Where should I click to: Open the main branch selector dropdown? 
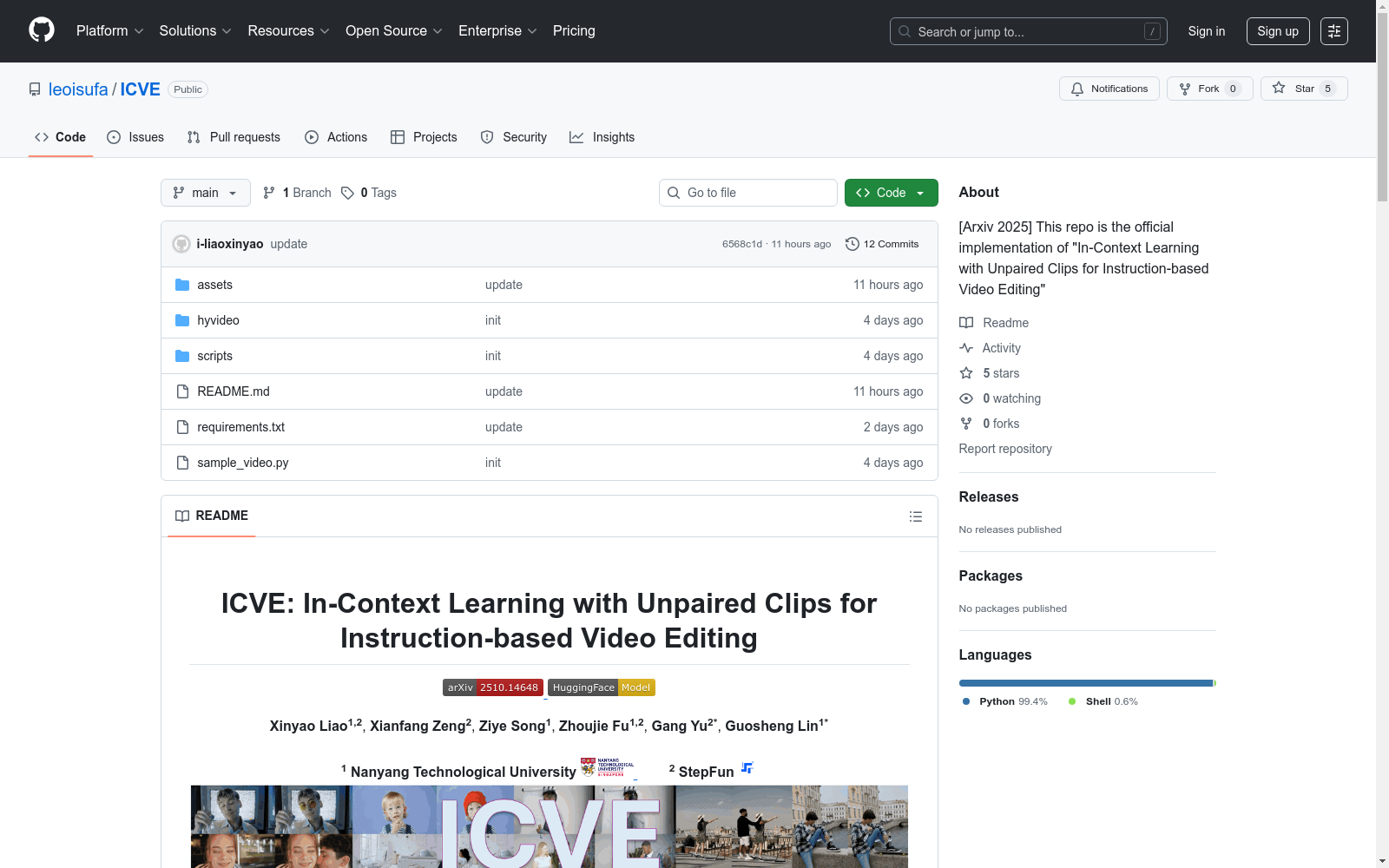[206, 193]
